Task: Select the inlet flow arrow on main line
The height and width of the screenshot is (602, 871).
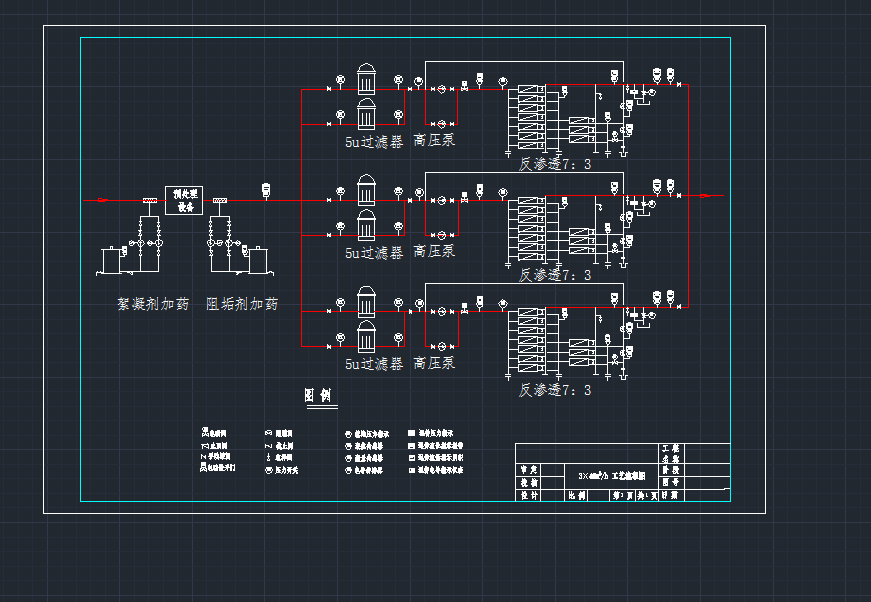Action: pos(102,200)
